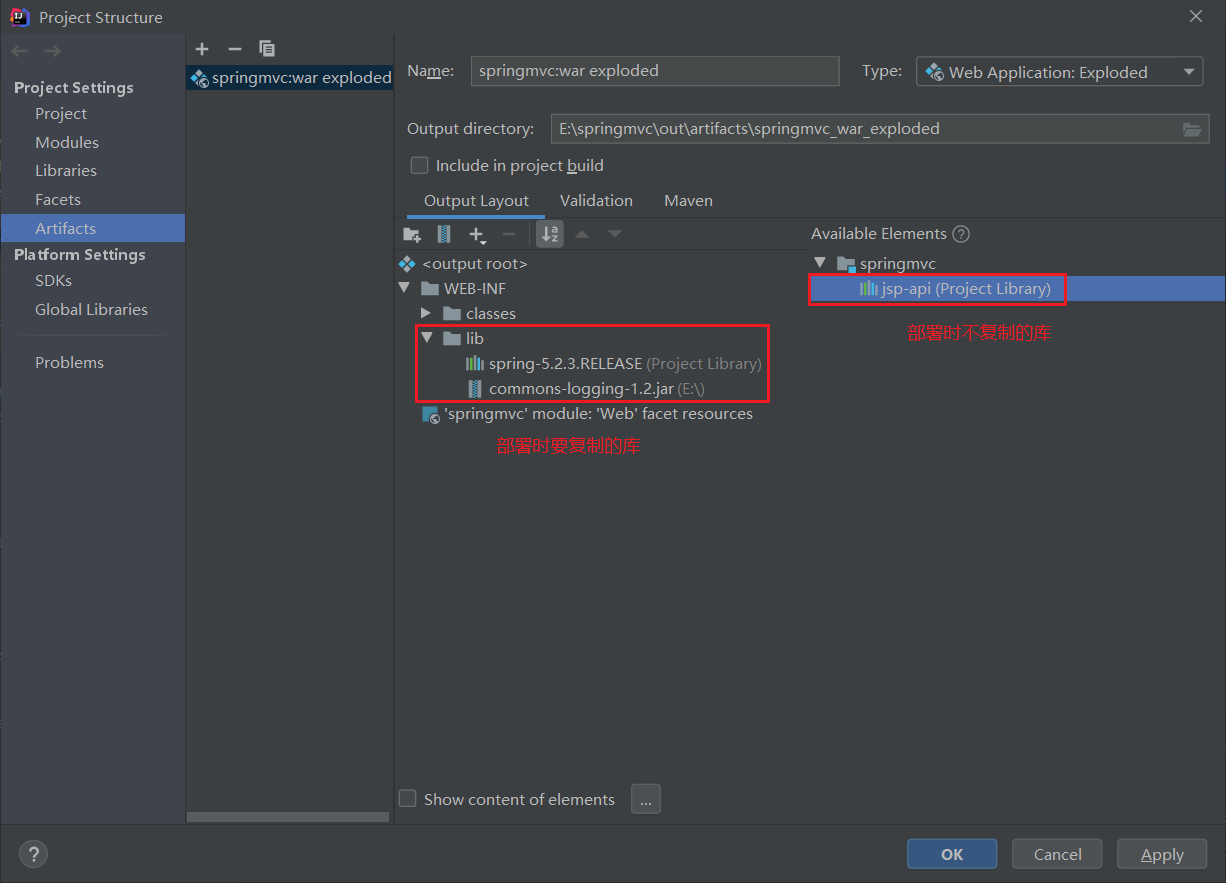Image resolution: width=1226 pixels, height=883 pixels.
Task: Open Global Libraries settings
Action: (x=91, y=309)
